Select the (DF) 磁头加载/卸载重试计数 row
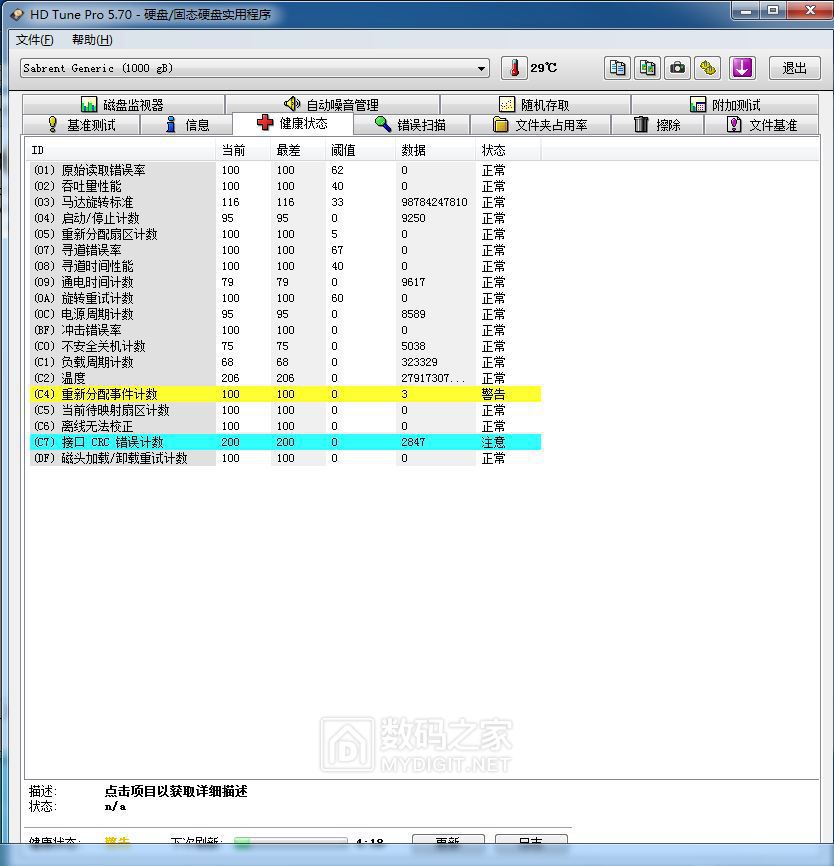This screenshot has width=834, height=866. click(x=286, y=458)
